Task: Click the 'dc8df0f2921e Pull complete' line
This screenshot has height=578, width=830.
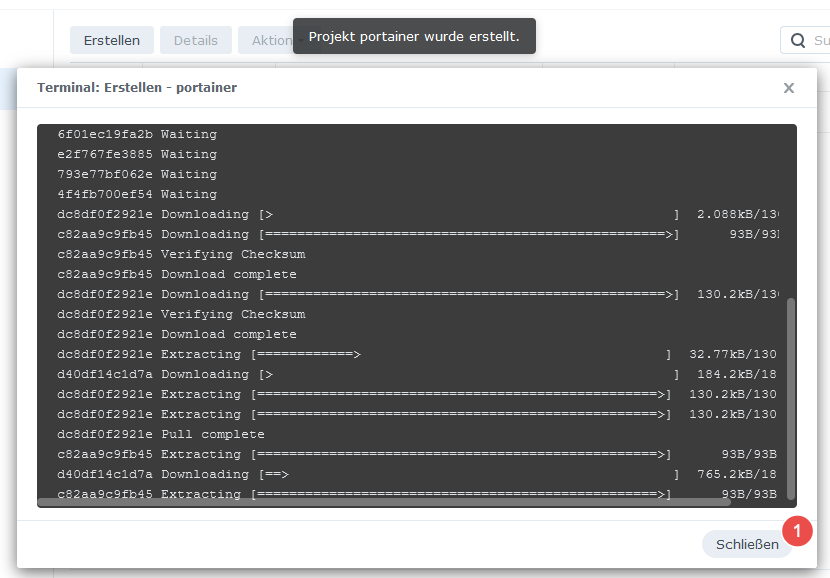Action: (x=161, y=435)
